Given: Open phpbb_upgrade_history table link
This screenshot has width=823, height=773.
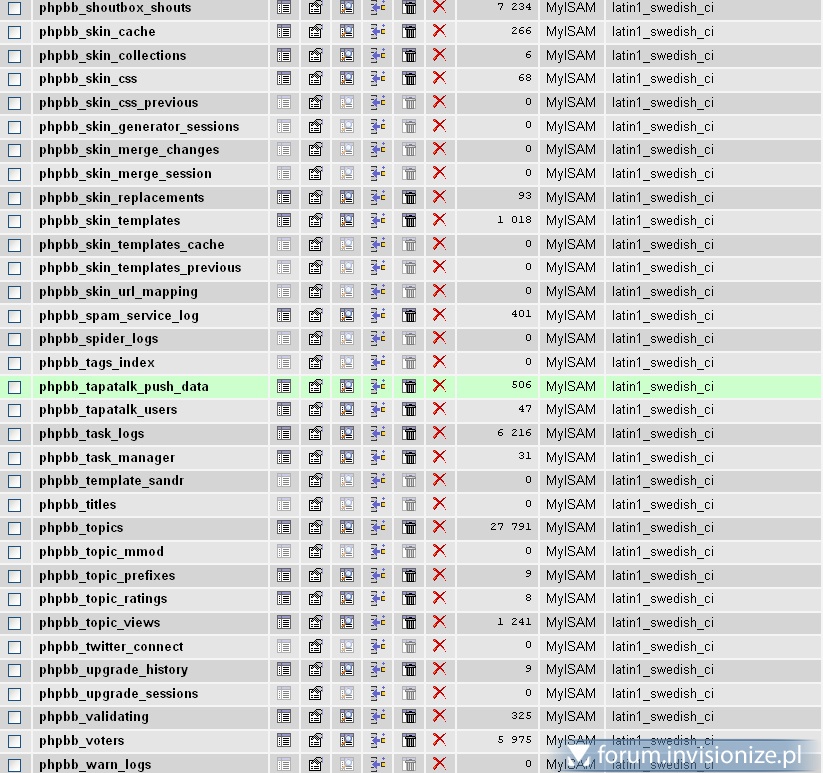Looking at the screenshot, I should 113,670.
